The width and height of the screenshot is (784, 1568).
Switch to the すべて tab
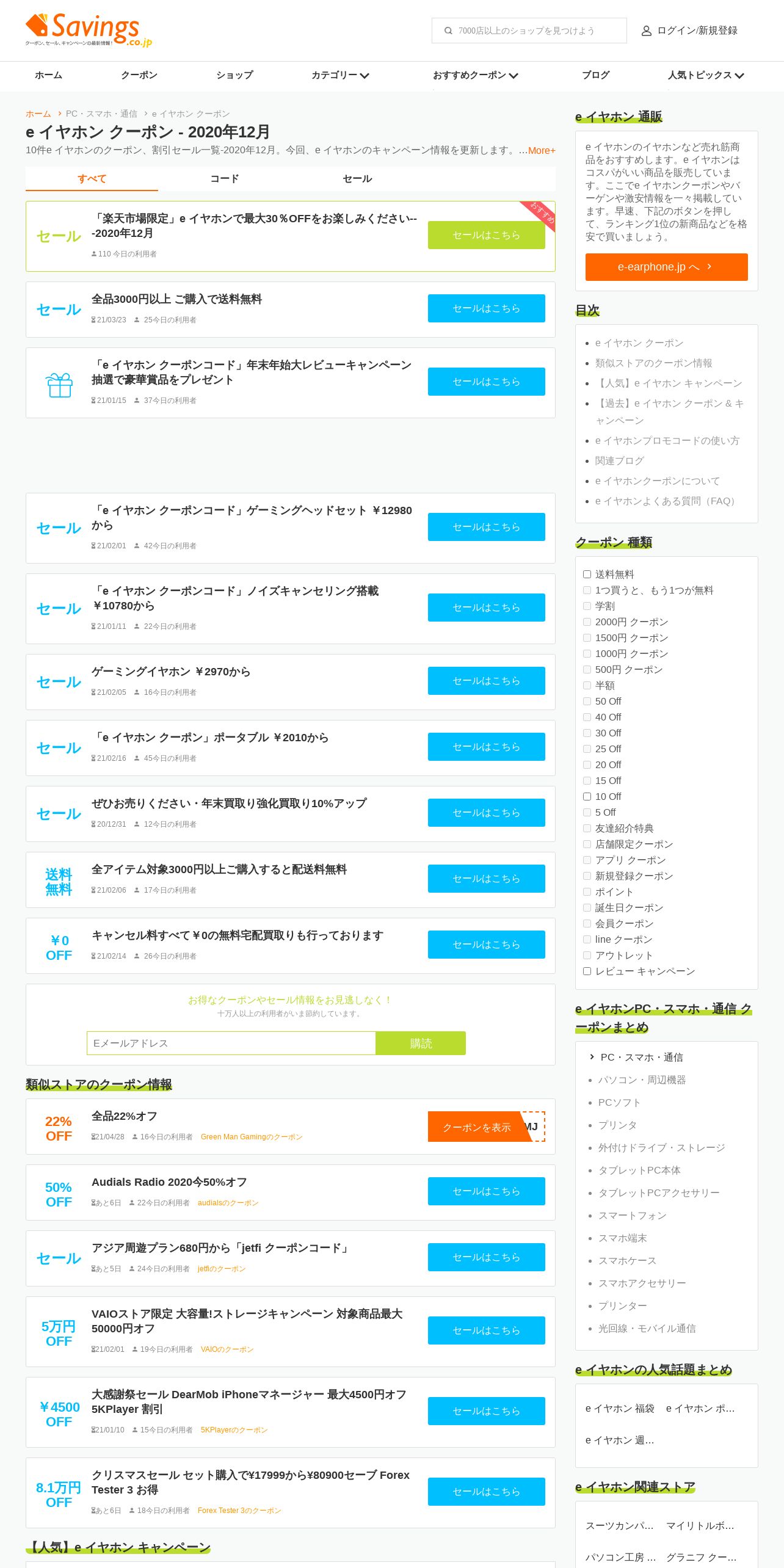[92, 179]
